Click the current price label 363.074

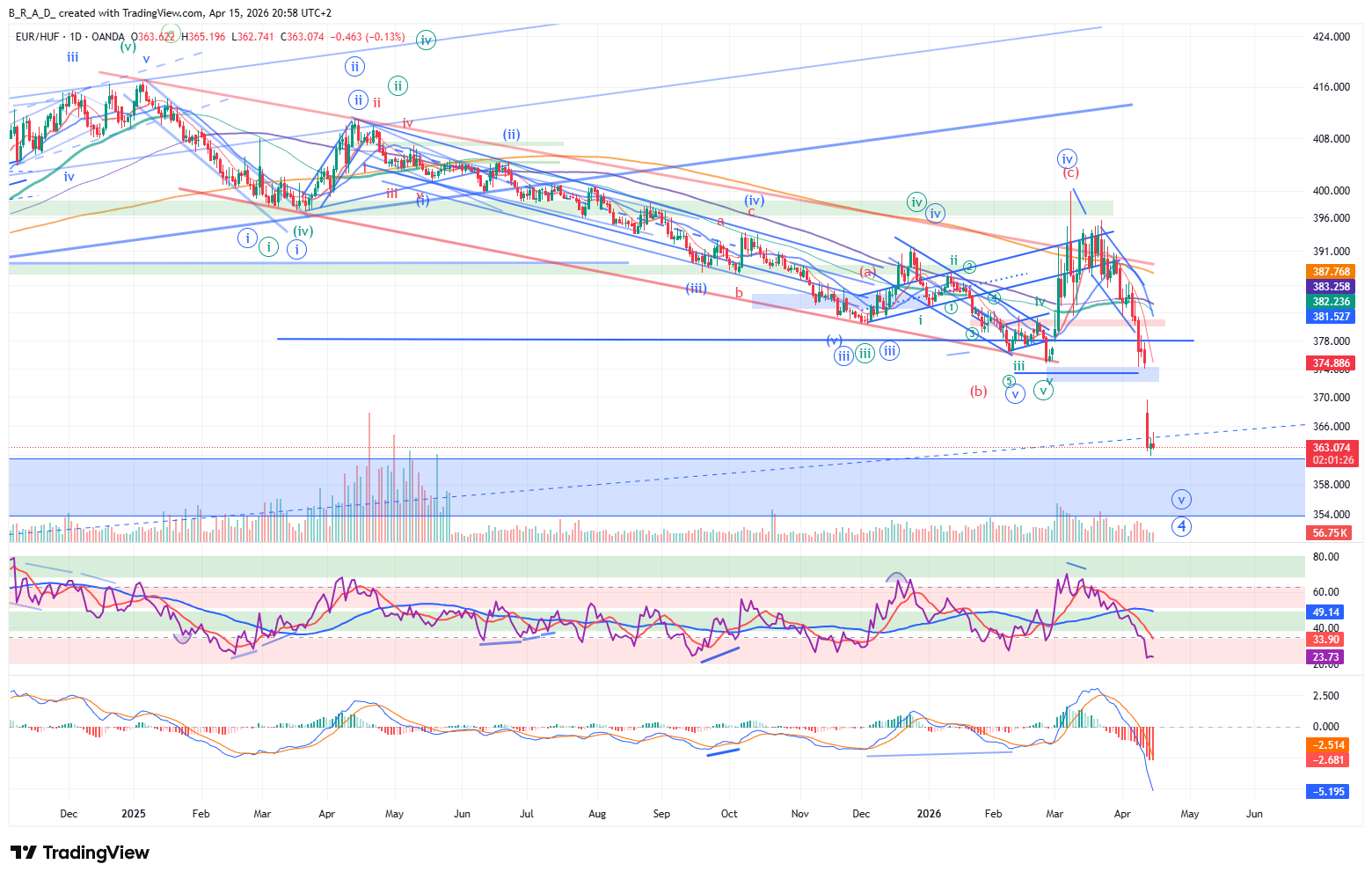click(x=1332, y=448)
